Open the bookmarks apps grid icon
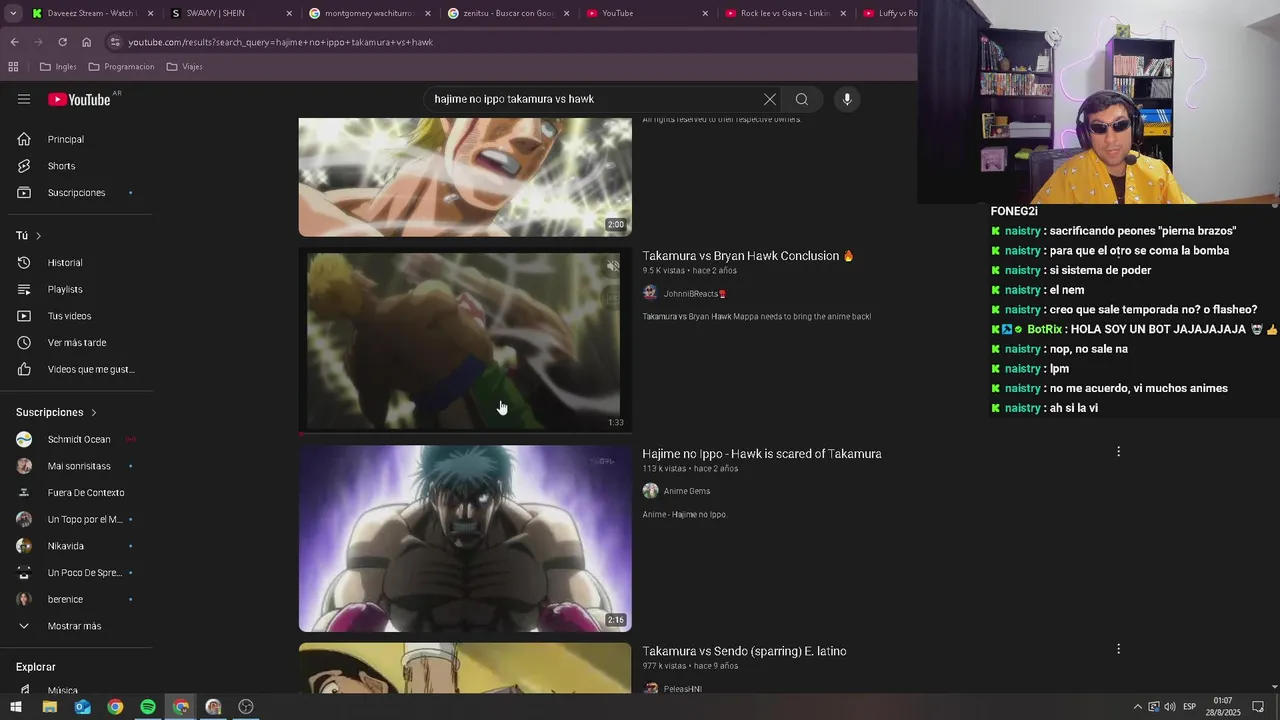1280x720 pixels. pos(13,67)
